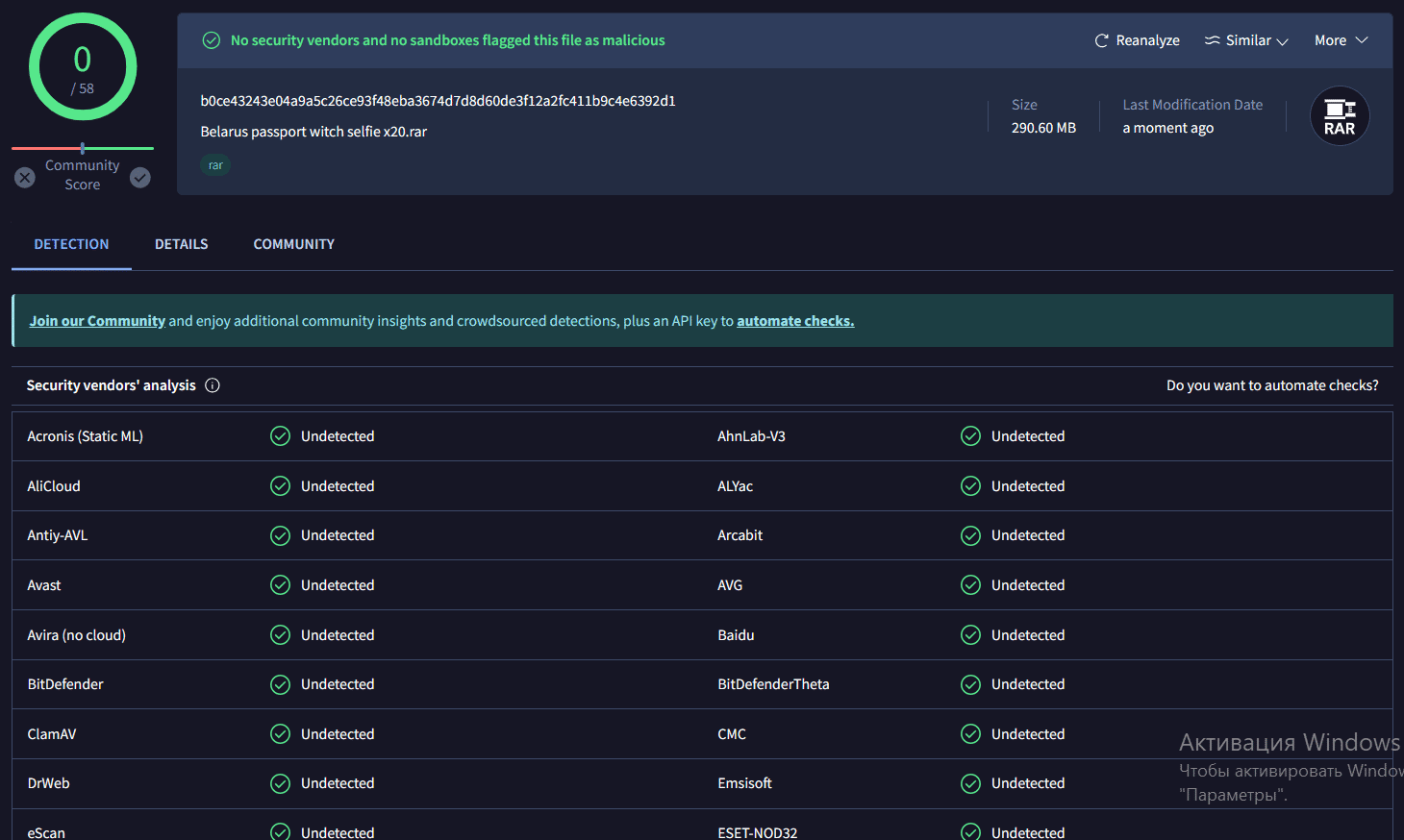
Task: Click Do you want to automate checks?
Action: (1272, 385)
